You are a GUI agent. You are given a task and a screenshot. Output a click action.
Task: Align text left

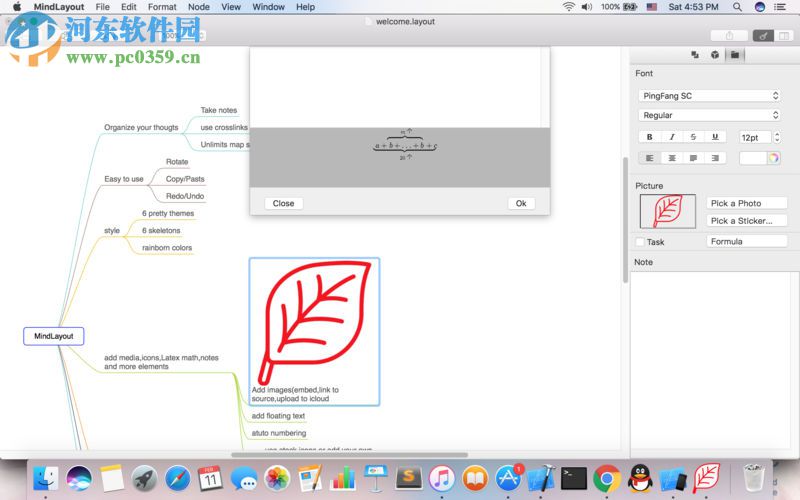coord(649,158)
